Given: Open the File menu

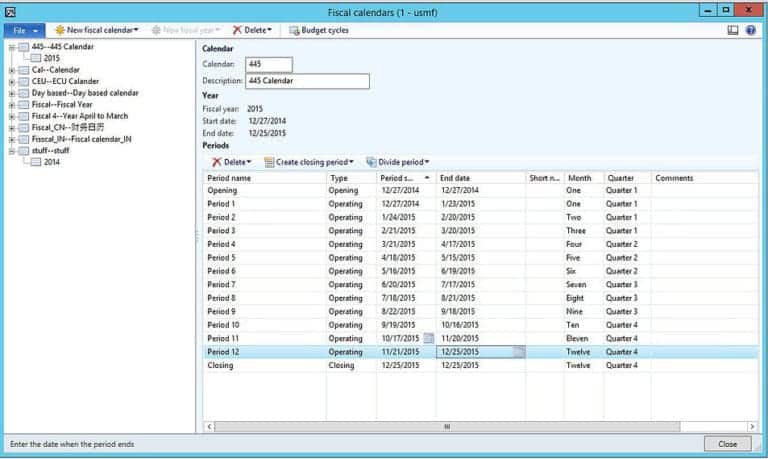Looking at the screenshot, I should click(24, 30).
